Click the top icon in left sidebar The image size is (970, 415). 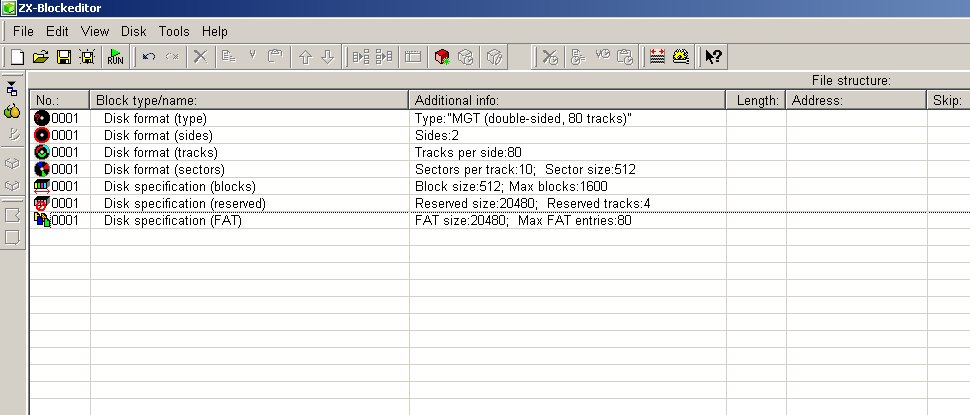click(12, 88)
